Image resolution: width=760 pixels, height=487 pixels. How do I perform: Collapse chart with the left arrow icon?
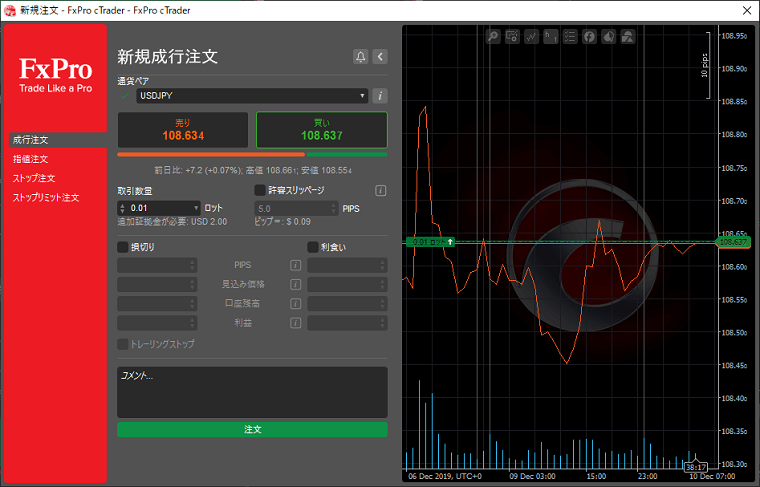tap(380, 57)
